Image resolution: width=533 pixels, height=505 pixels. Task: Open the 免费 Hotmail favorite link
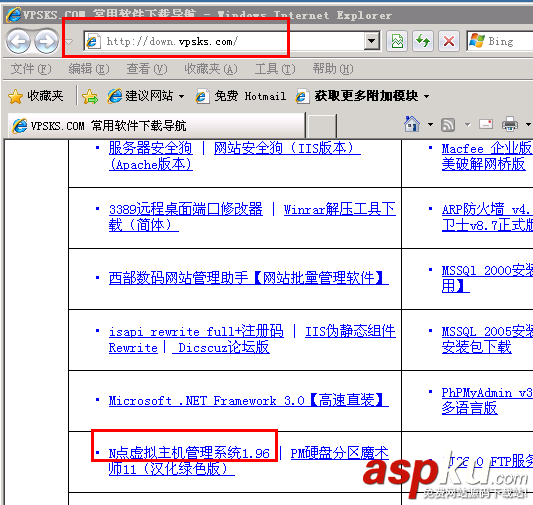coord(241,96)
